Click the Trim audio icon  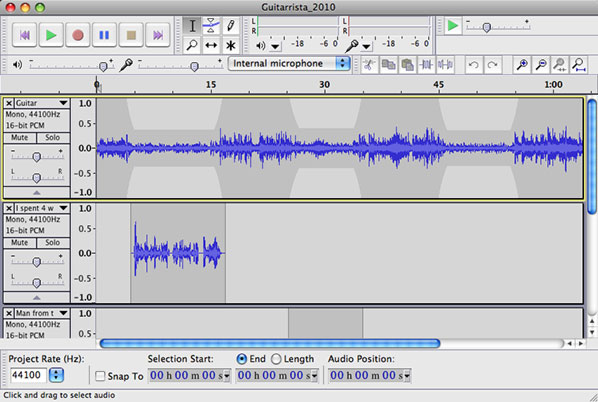426,65
